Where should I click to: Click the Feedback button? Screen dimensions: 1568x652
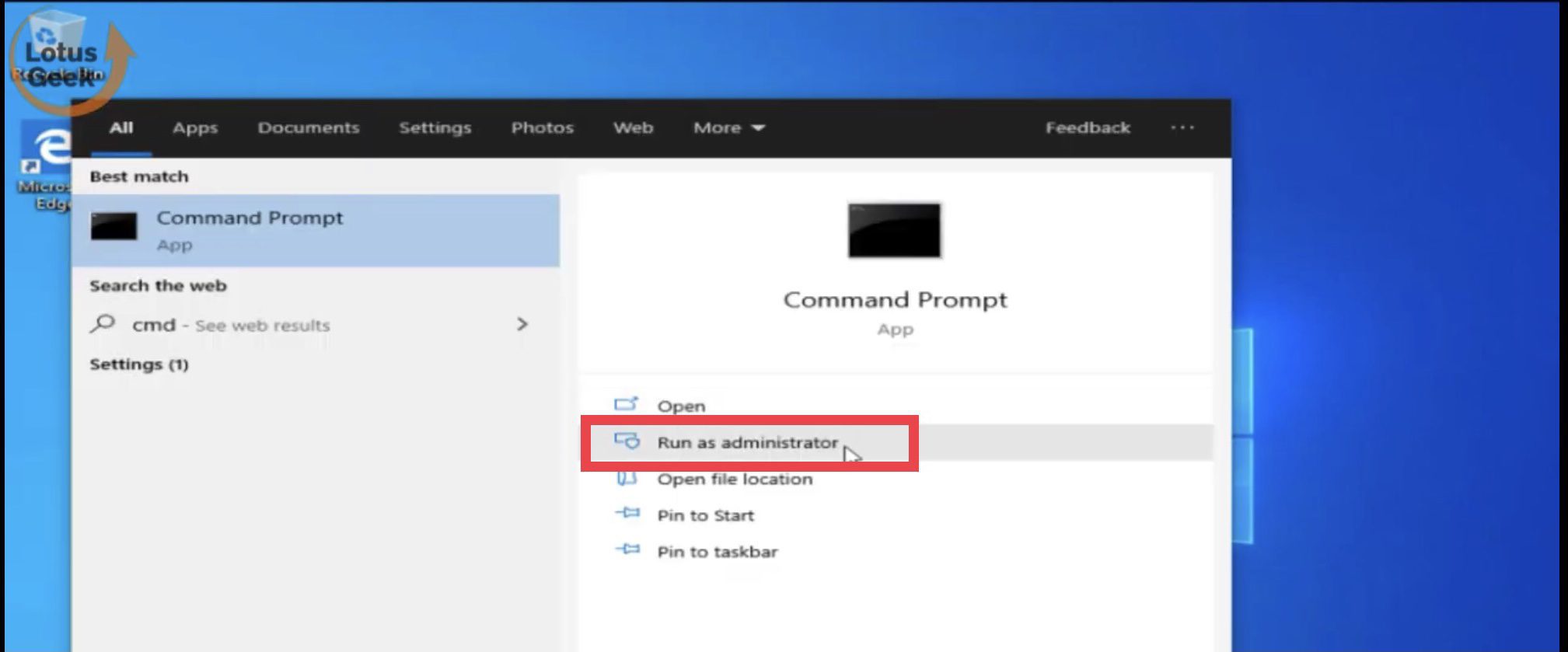pyautogui.click(x=1088, y=127)
